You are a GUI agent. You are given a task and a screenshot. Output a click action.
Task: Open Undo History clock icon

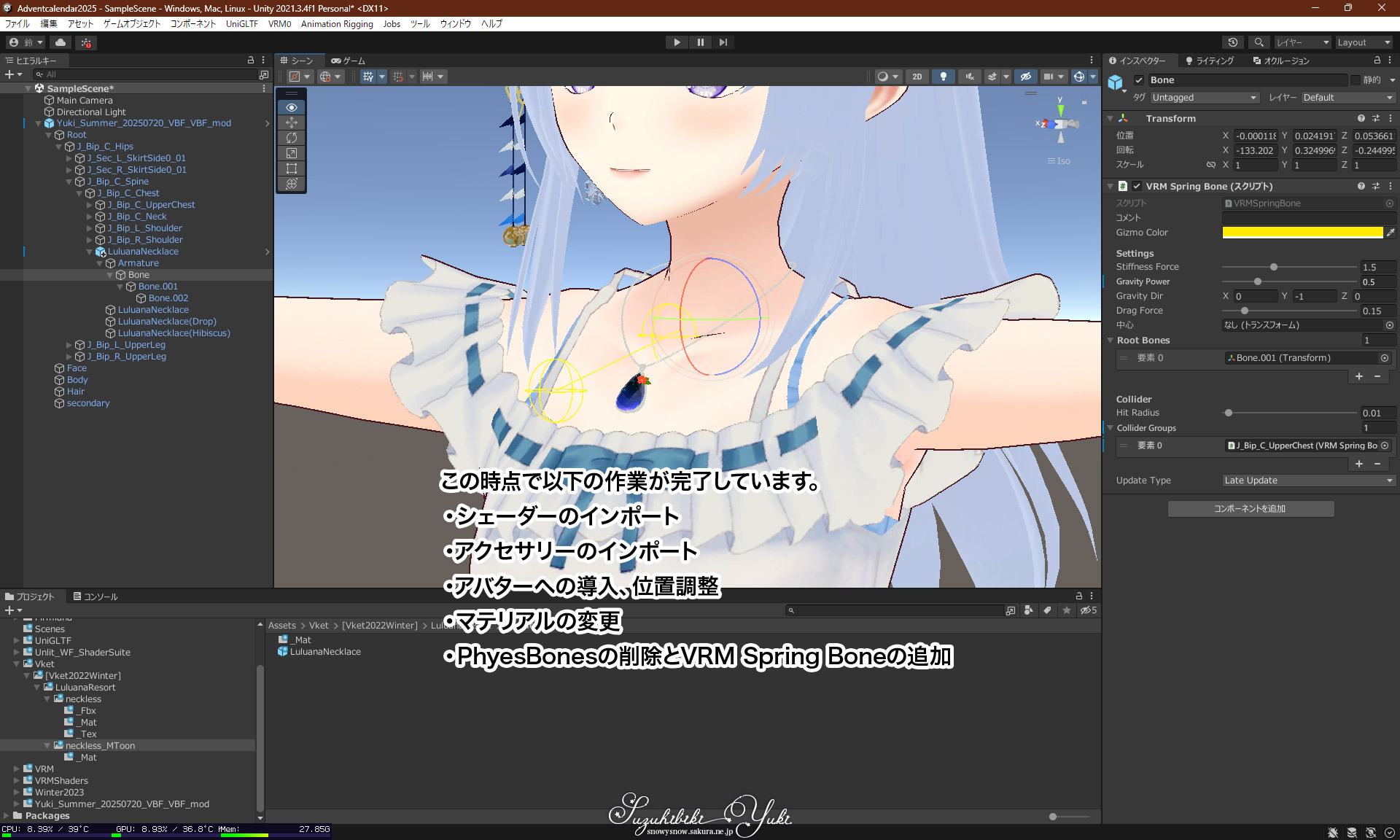pyautogui.click(x=1233, y=42)
